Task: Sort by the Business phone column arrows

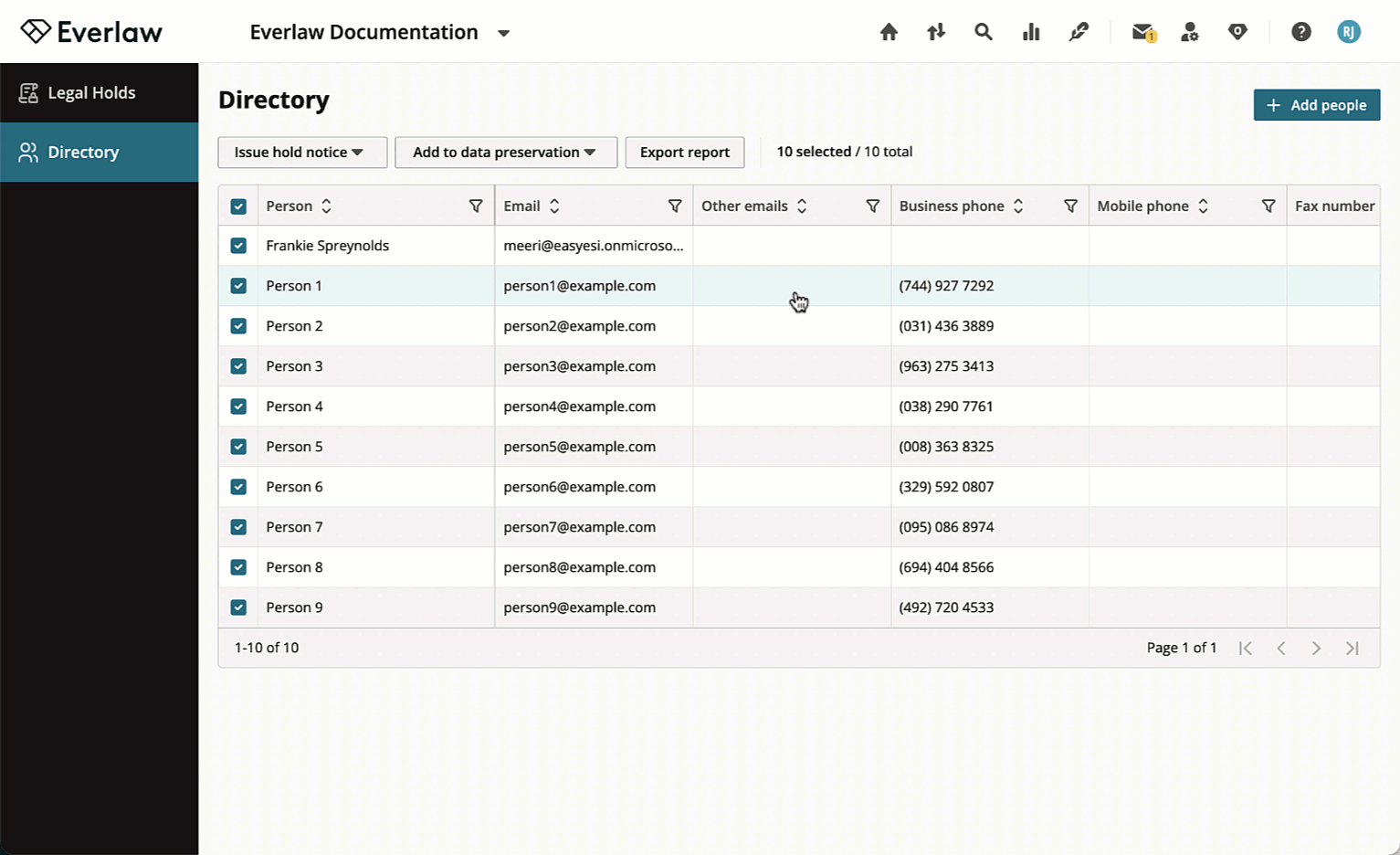Action: pyautogui.click(x=1018, y=206)
